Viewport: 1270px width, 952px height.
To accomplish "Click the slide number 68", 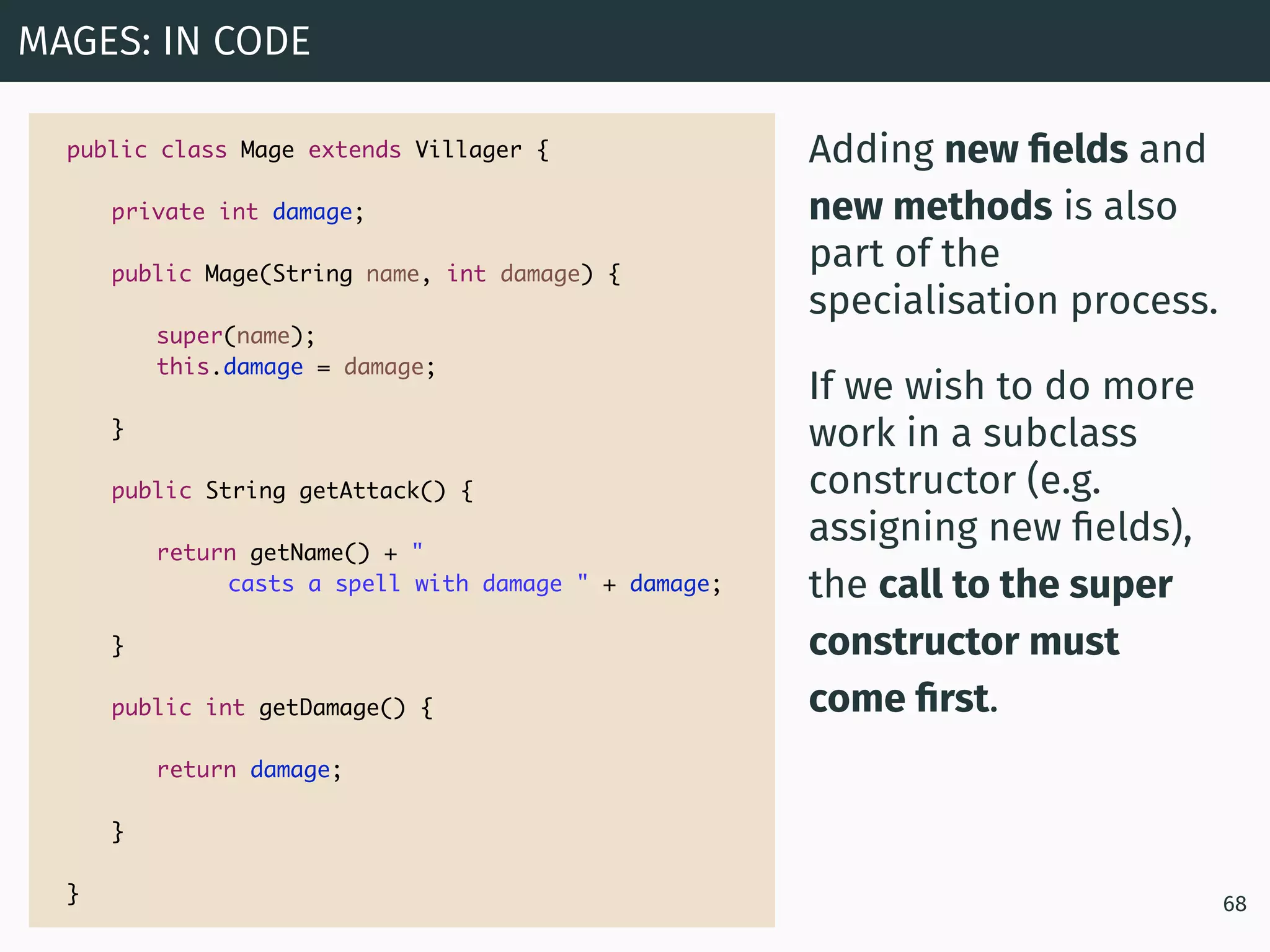I will (x=1234, y=904).
